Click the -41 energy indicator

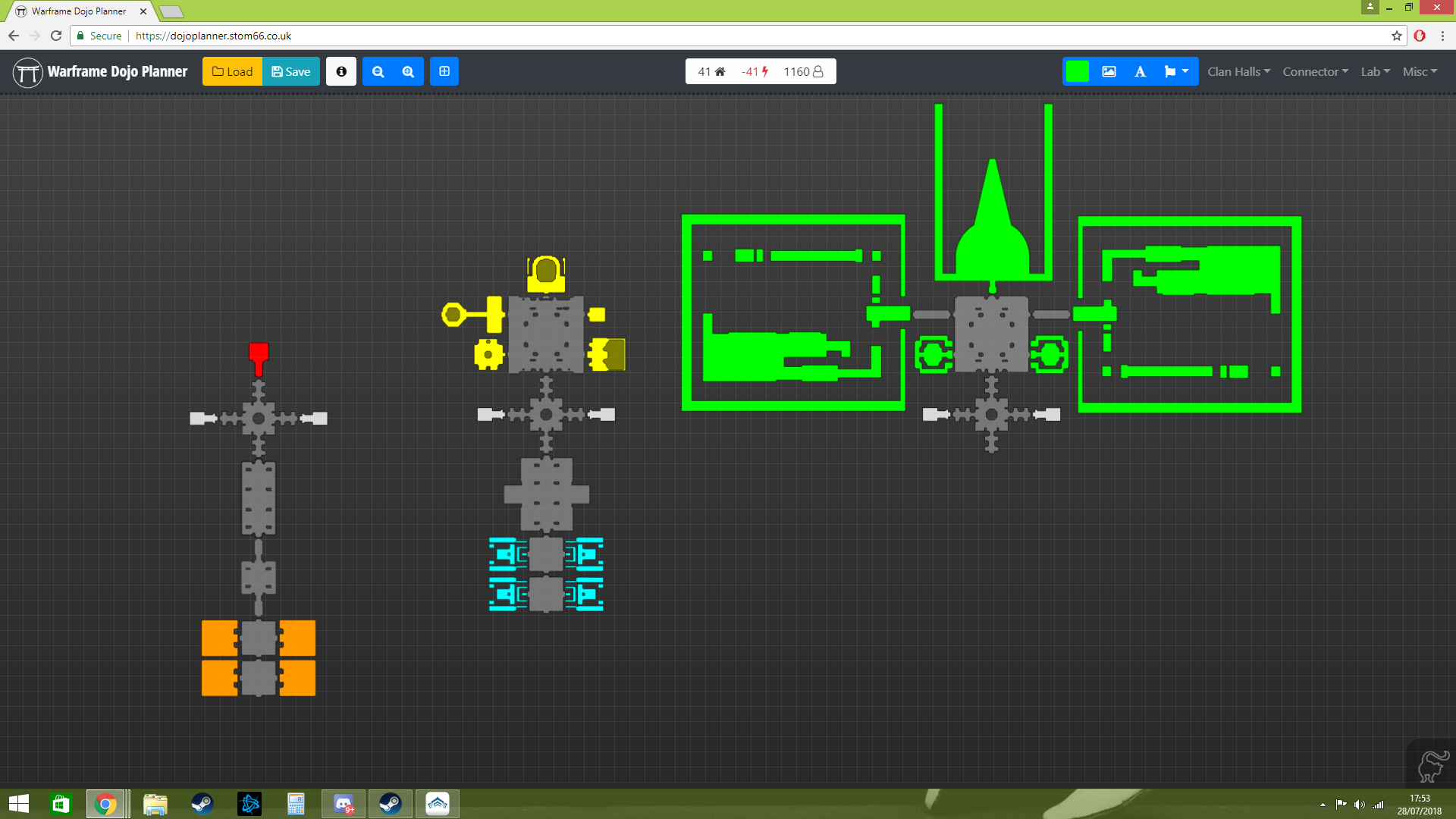(755, 71)
